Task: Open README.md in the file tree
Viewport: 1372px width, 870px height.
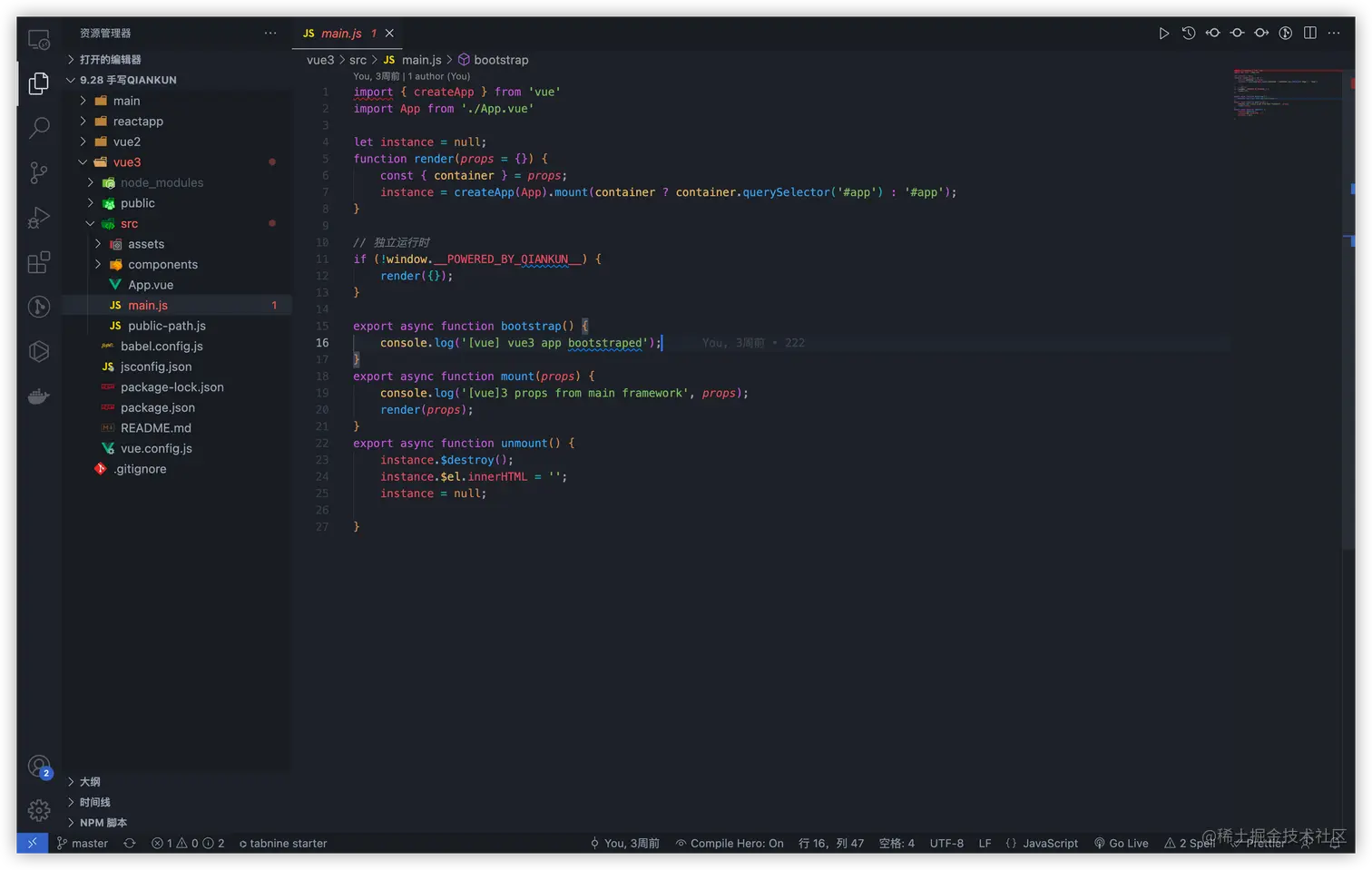Action: [177, 428]
